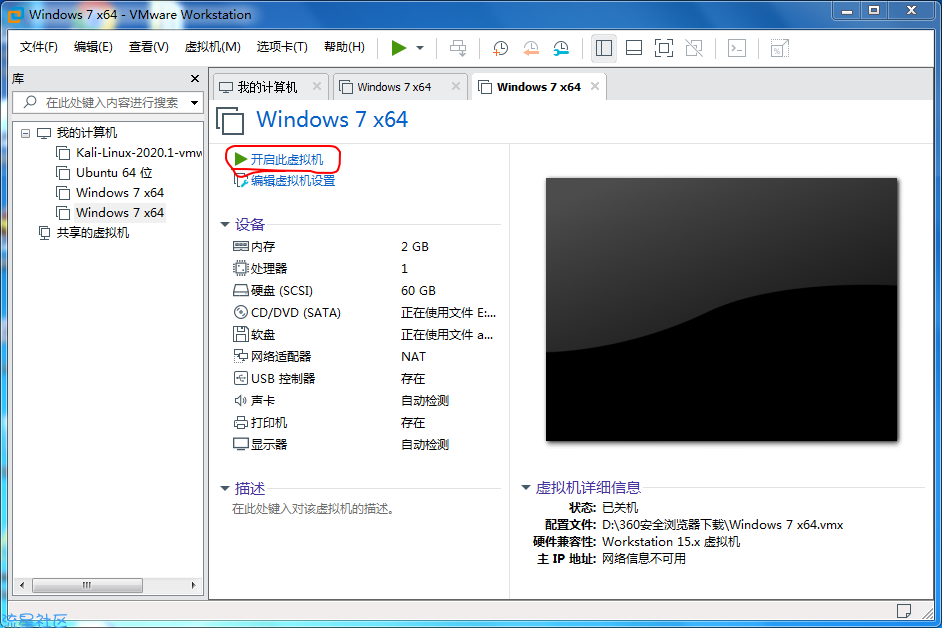Viewport: 942px width, 628px height.
Task: Toggle the library sidebar view icon
Action: click(x=604, y=48)
